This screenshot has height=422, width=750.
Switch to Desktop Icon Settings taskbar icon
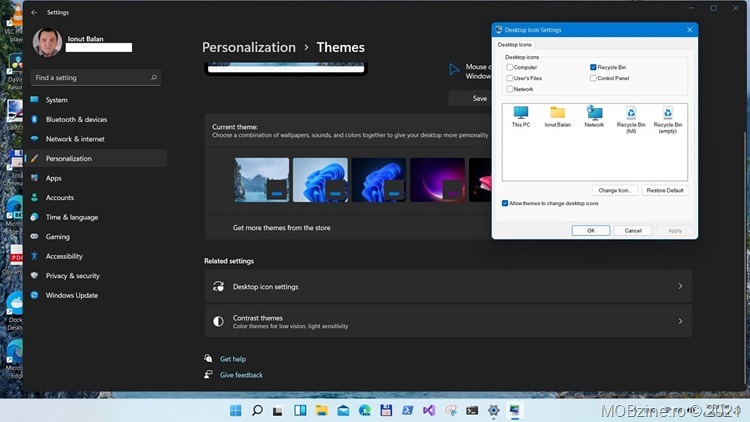[x=515, y=410]
